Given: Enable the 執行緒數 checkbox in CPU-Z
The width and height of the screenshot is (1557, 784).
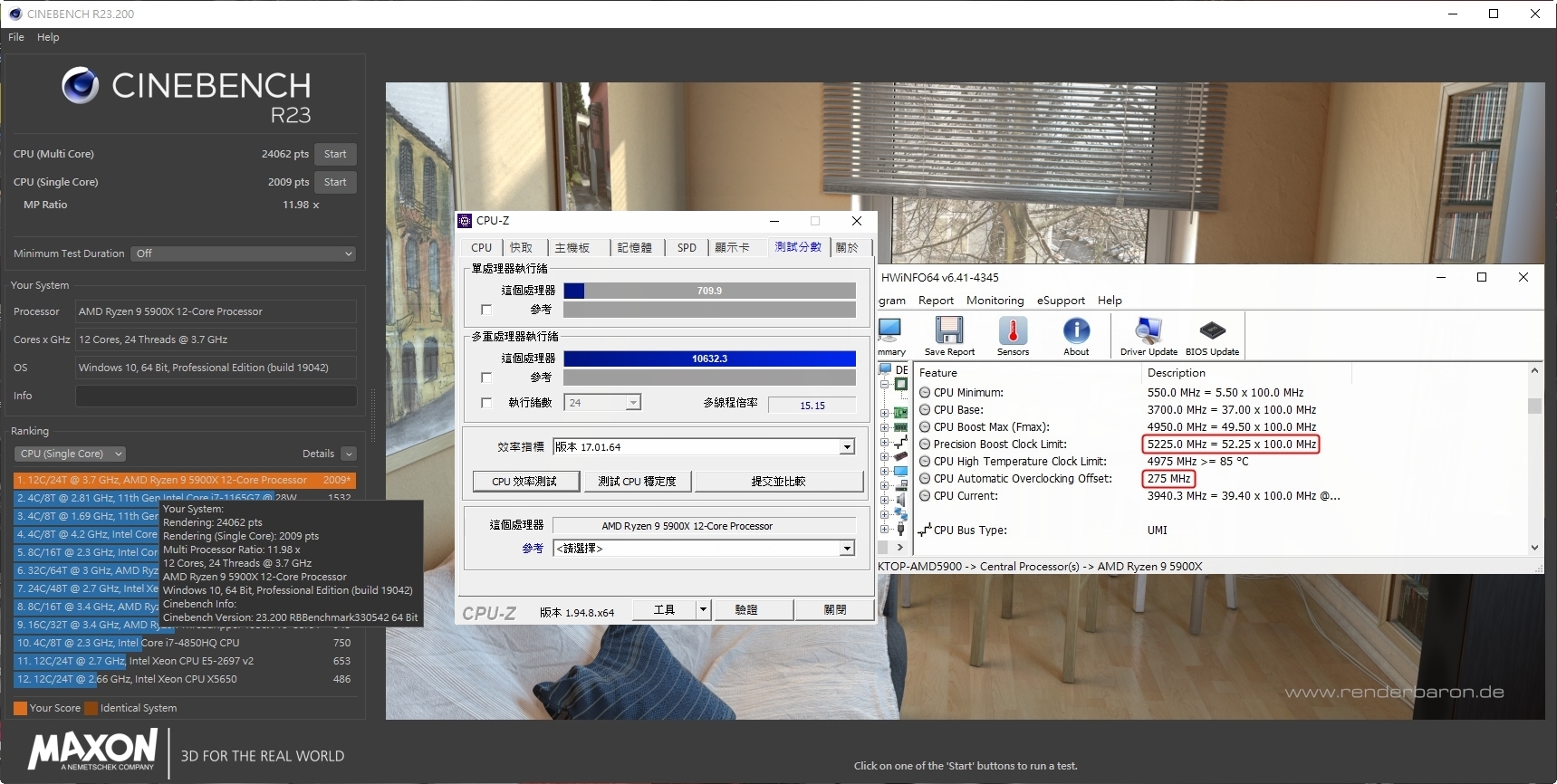Looking at the screenshot, I should click(486, 403).
